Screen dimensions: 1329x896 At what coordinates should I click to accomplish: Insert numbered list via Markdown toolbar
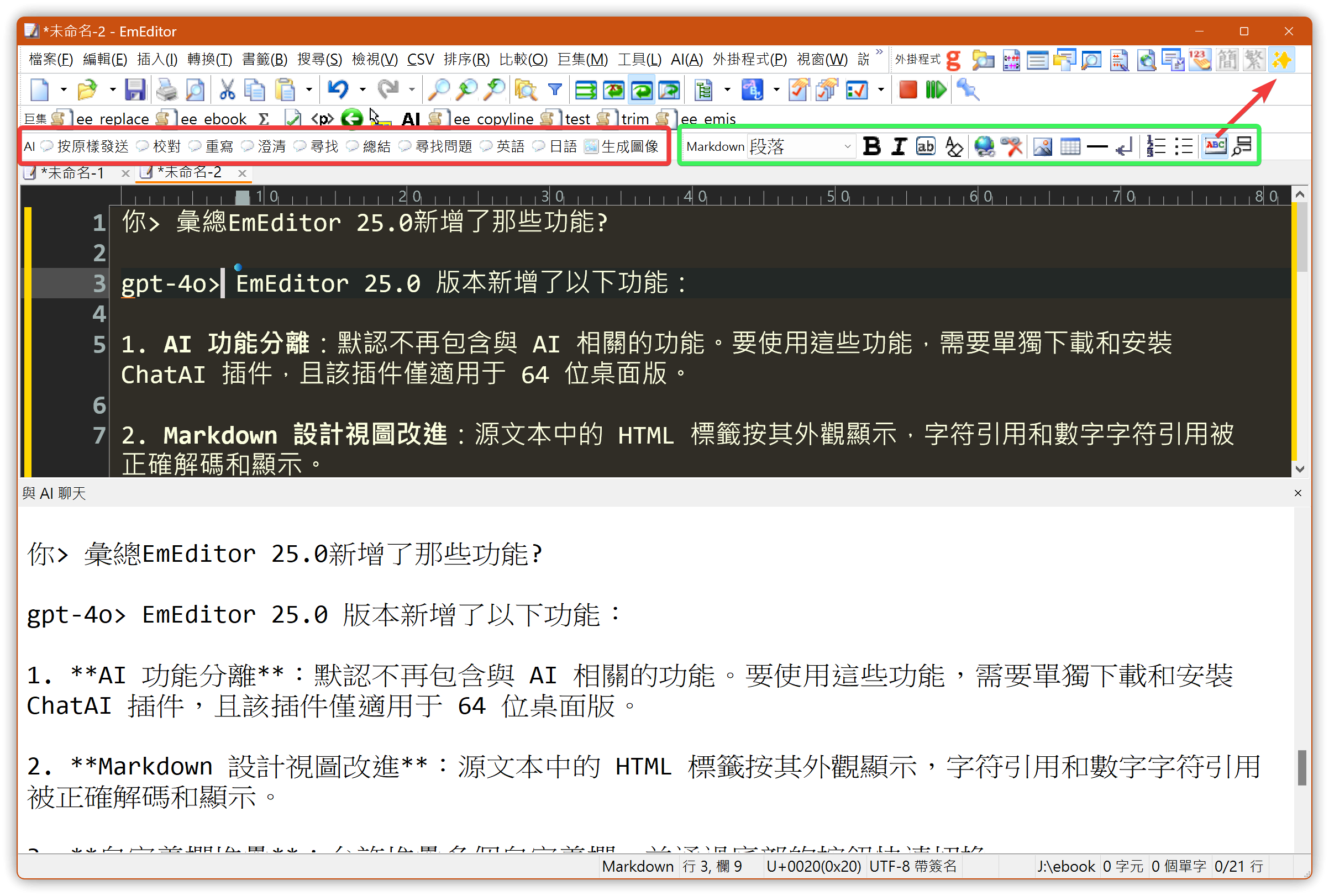tap(1156, 147)
